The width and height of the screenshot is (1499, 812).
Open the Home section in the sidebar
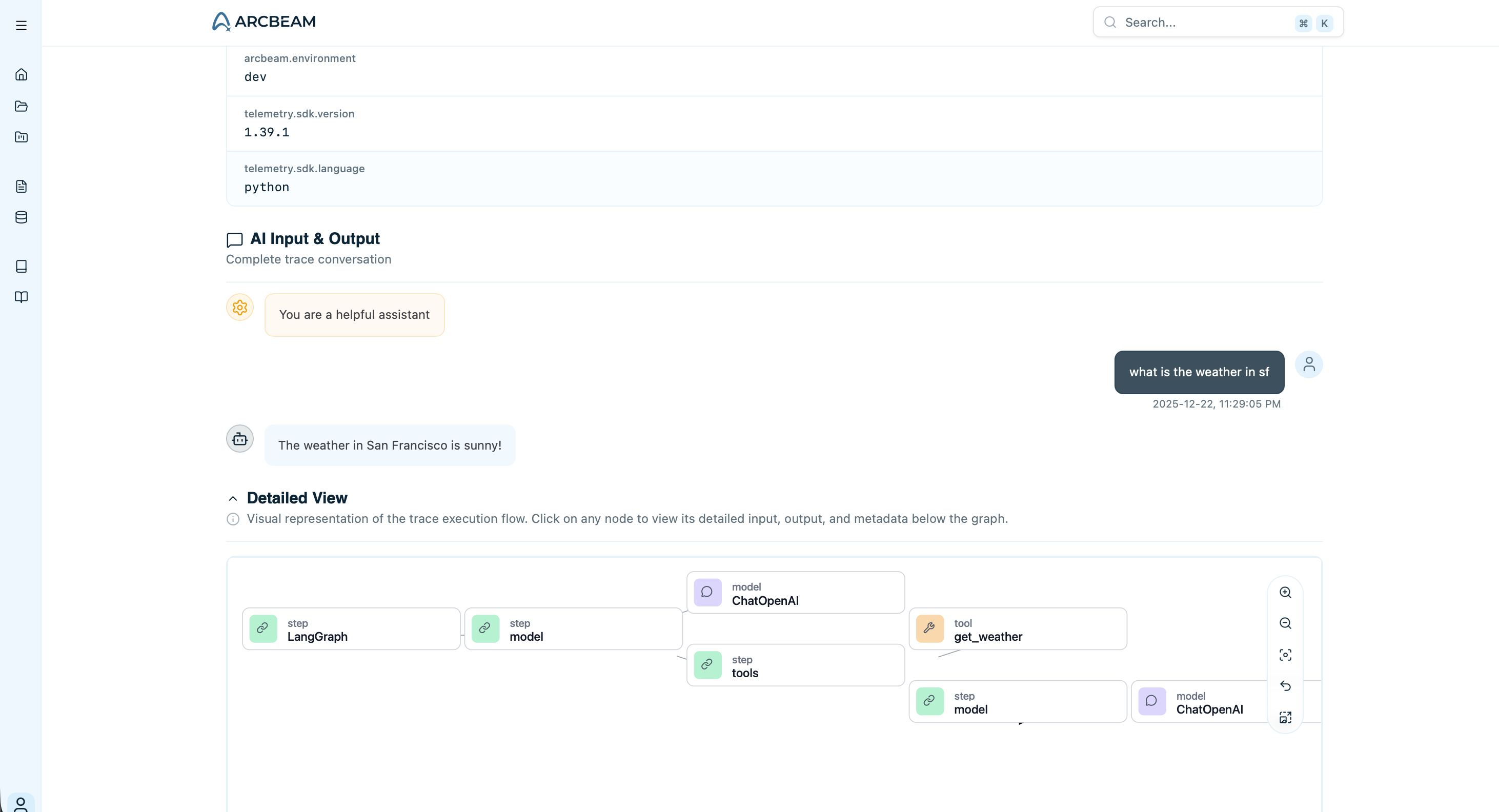pos(21,74)
